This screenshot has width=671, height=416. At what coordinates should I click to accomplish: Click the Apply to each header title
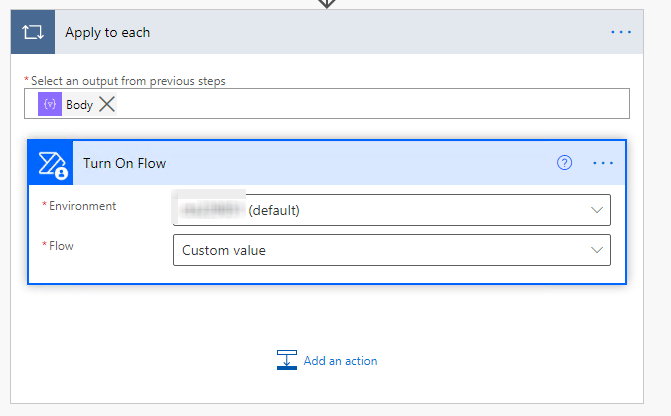(x=107, y=33)
